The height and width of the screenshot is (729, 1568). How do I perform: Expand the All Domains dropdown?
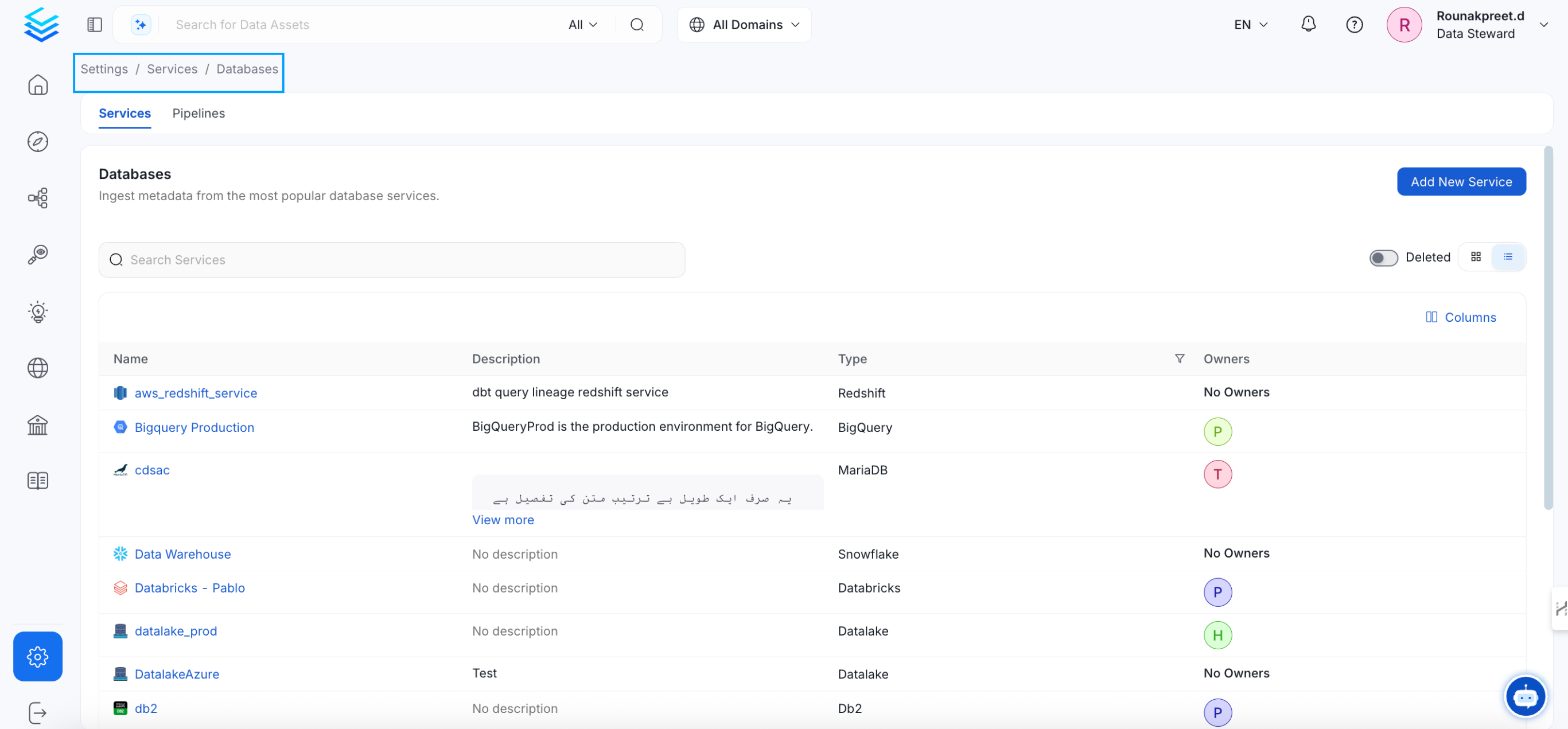pyautogui.click(x=744, y=24)
